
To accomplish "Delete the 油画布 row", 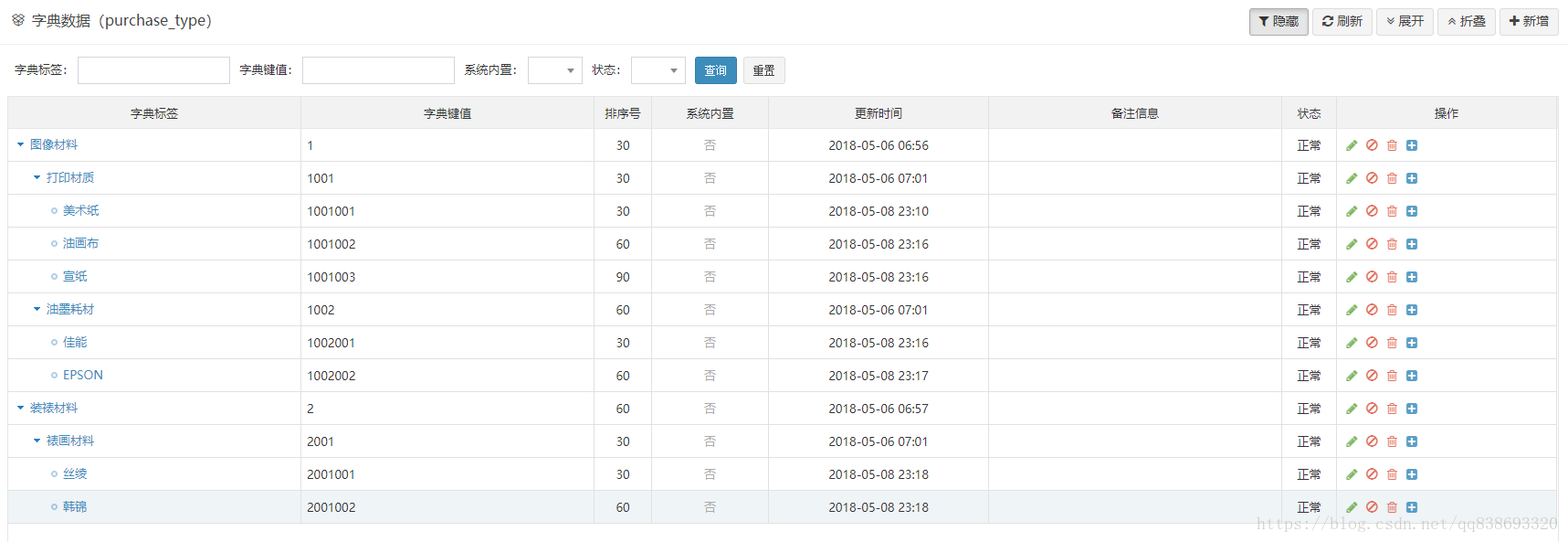I will [1392, 244].
